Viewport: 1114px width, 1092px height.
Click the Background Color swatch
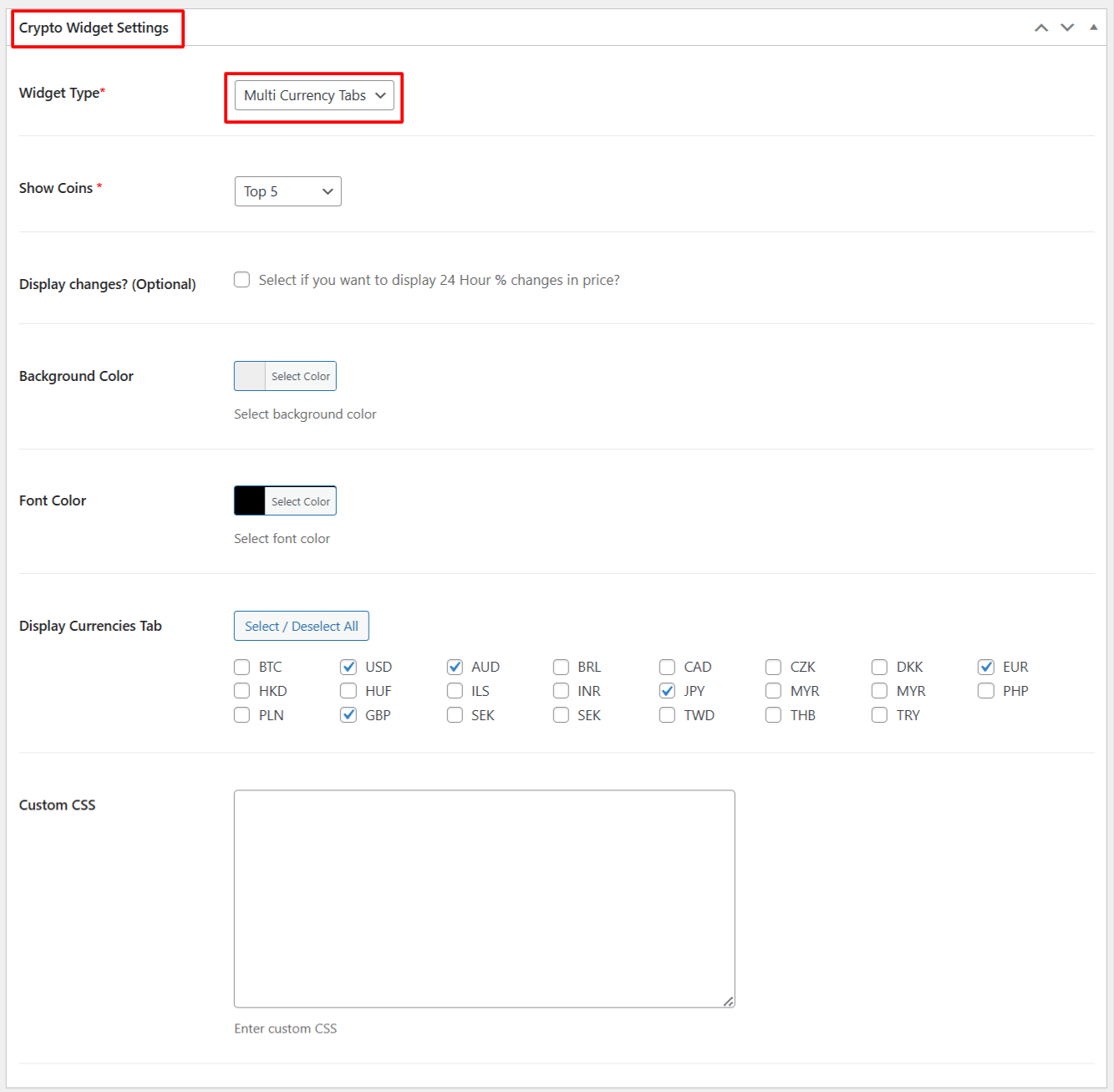[250, 376]
